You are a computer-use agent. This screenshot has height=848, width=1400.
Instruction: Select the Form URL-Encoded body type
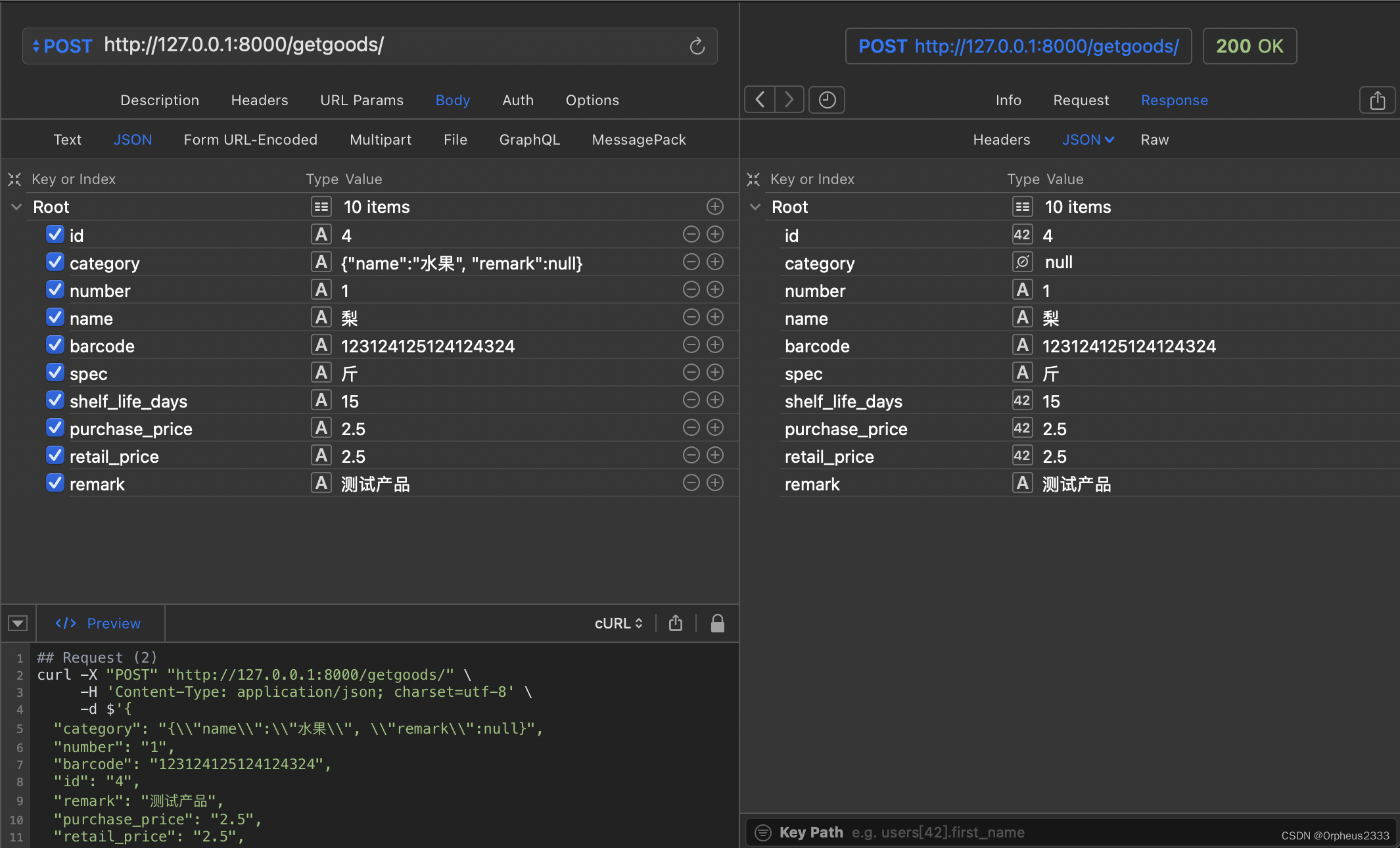tap(250, 140)
